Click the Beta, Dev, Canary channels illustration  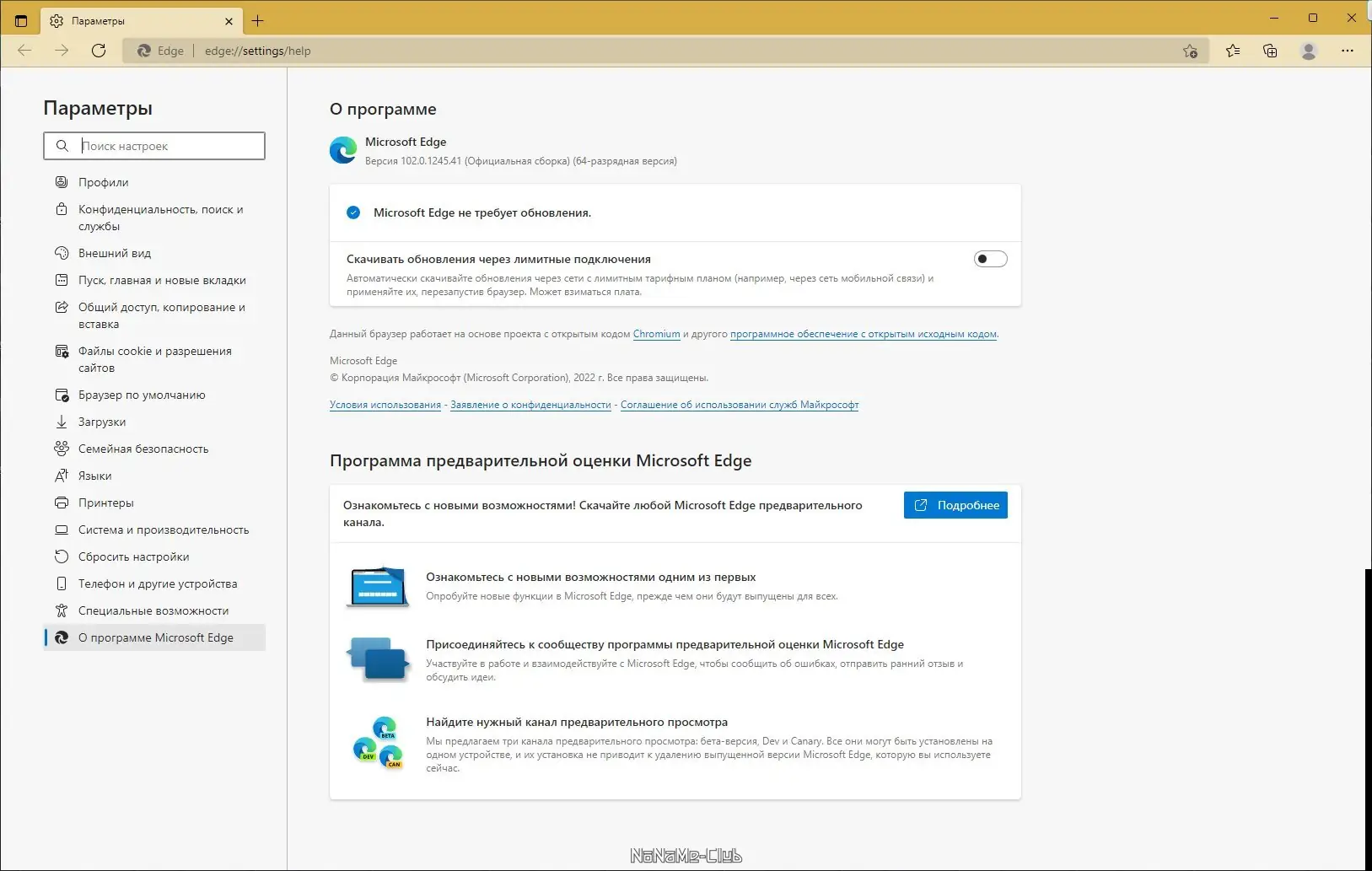tap(378, 743)
